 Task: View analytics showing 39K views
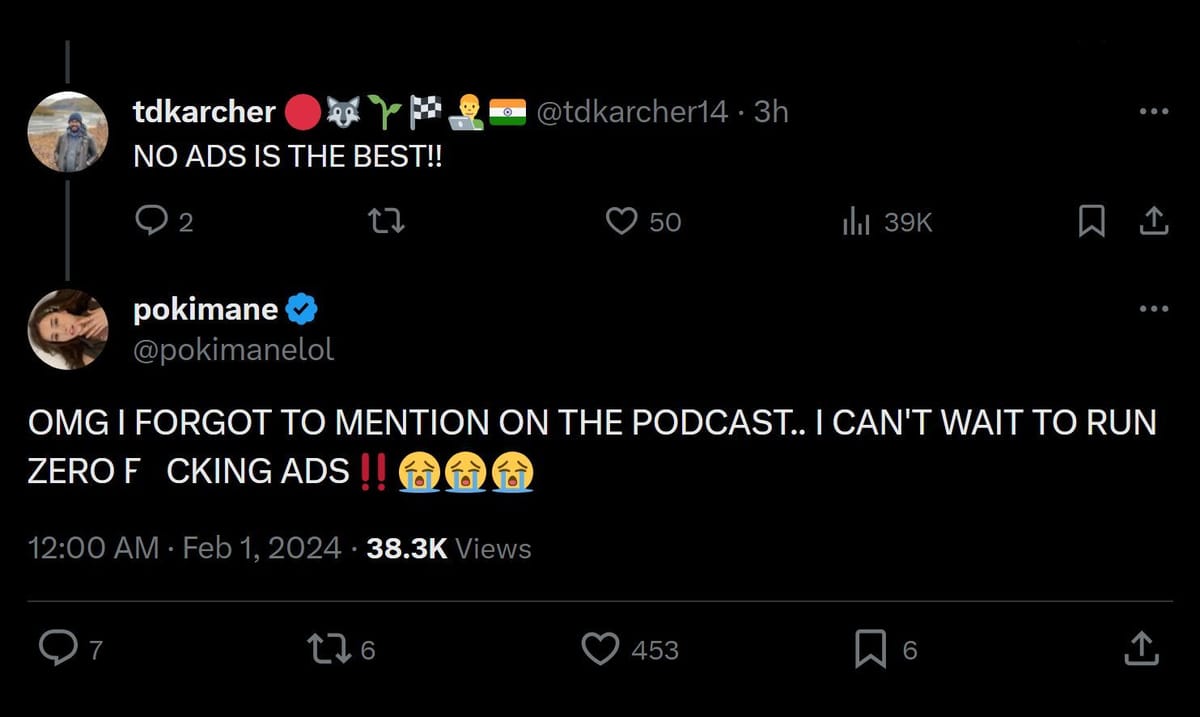856,221
